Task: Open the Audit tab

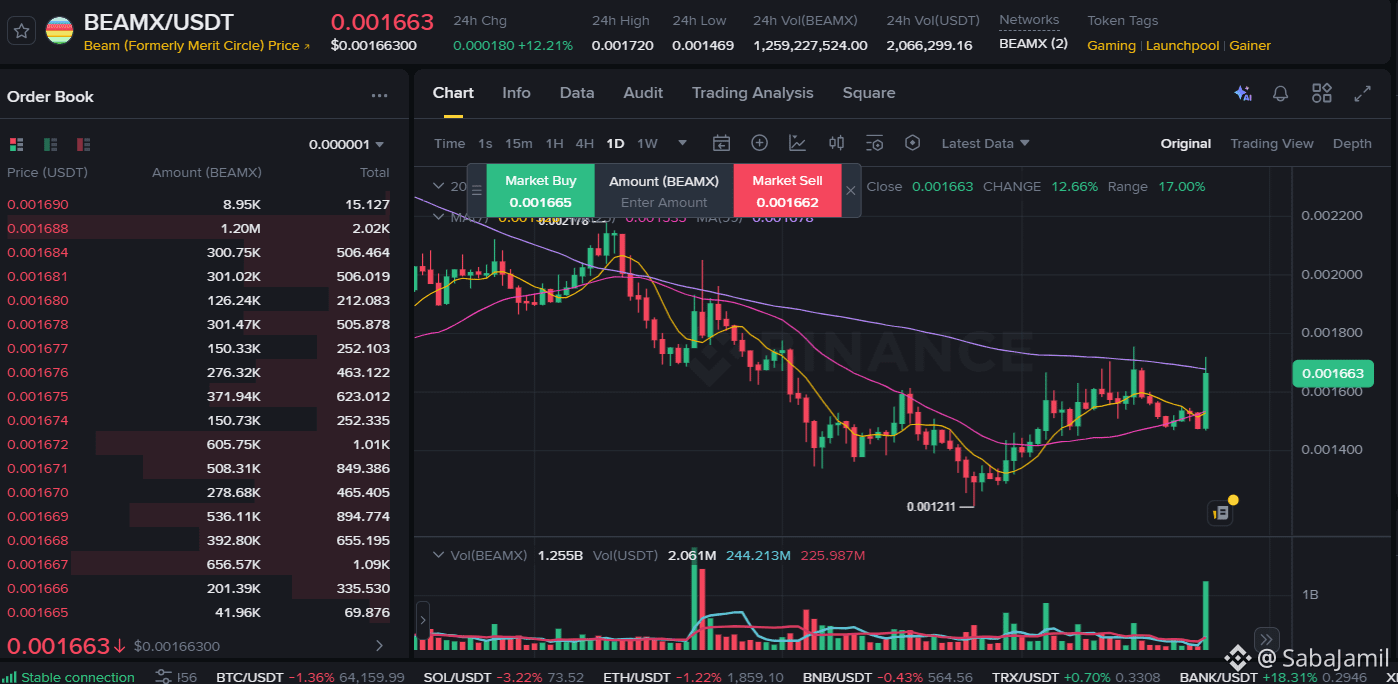Action: 643,93
